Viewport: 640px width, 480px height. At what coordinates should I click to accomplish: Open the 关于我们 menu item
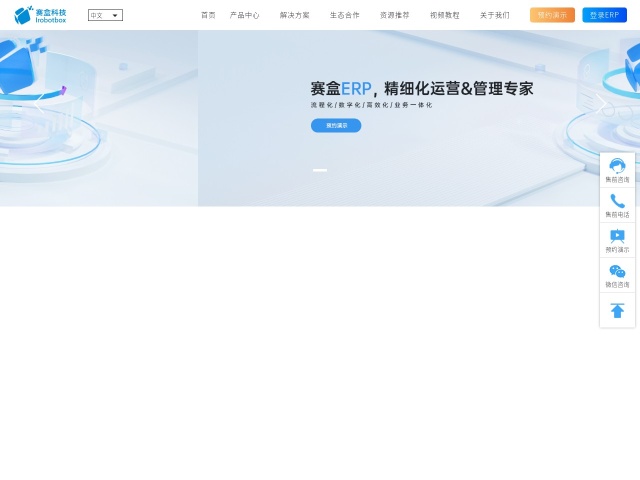click(x=495, y=15)
